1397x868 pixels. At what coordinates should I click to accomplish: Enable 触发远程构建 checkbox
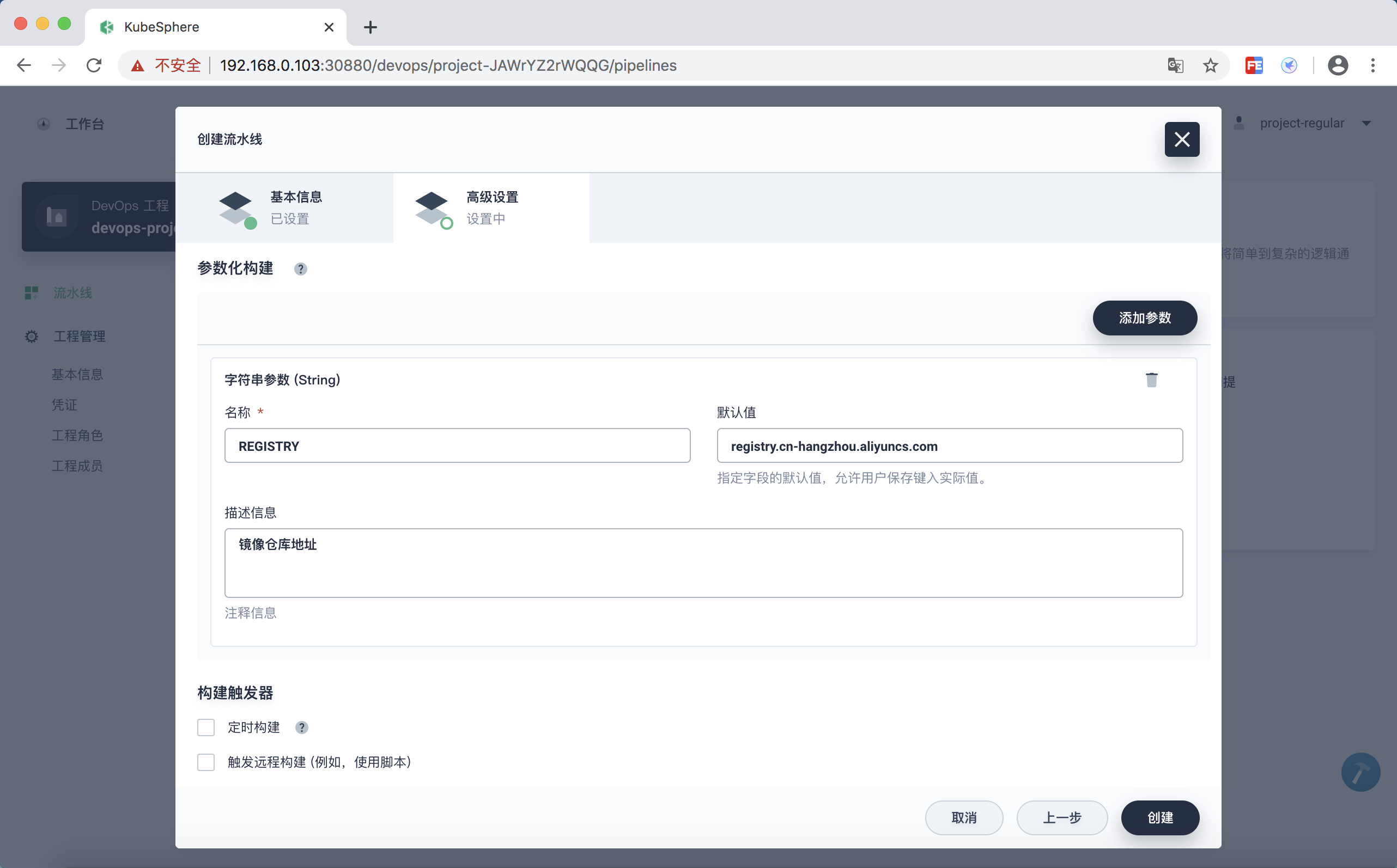coord(205,762)
